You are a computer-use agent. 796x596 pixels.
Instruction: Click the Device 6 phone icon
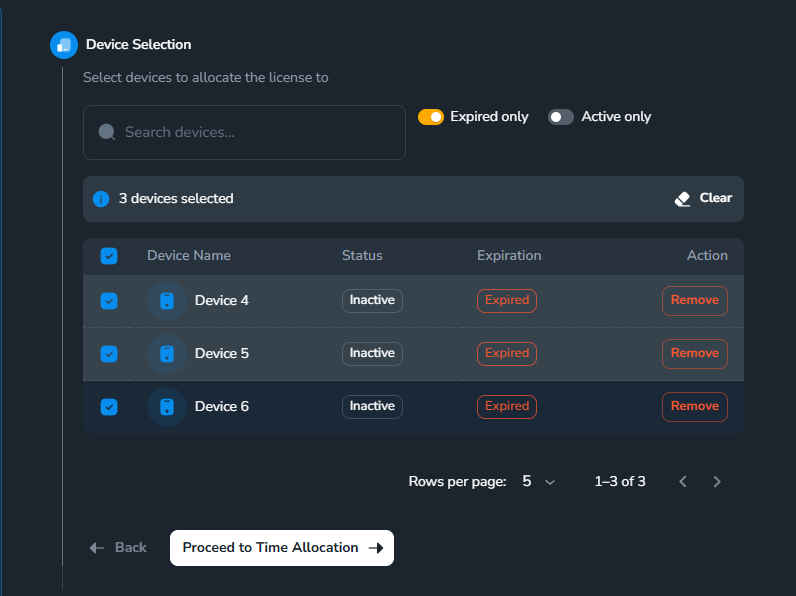(167, 407)
